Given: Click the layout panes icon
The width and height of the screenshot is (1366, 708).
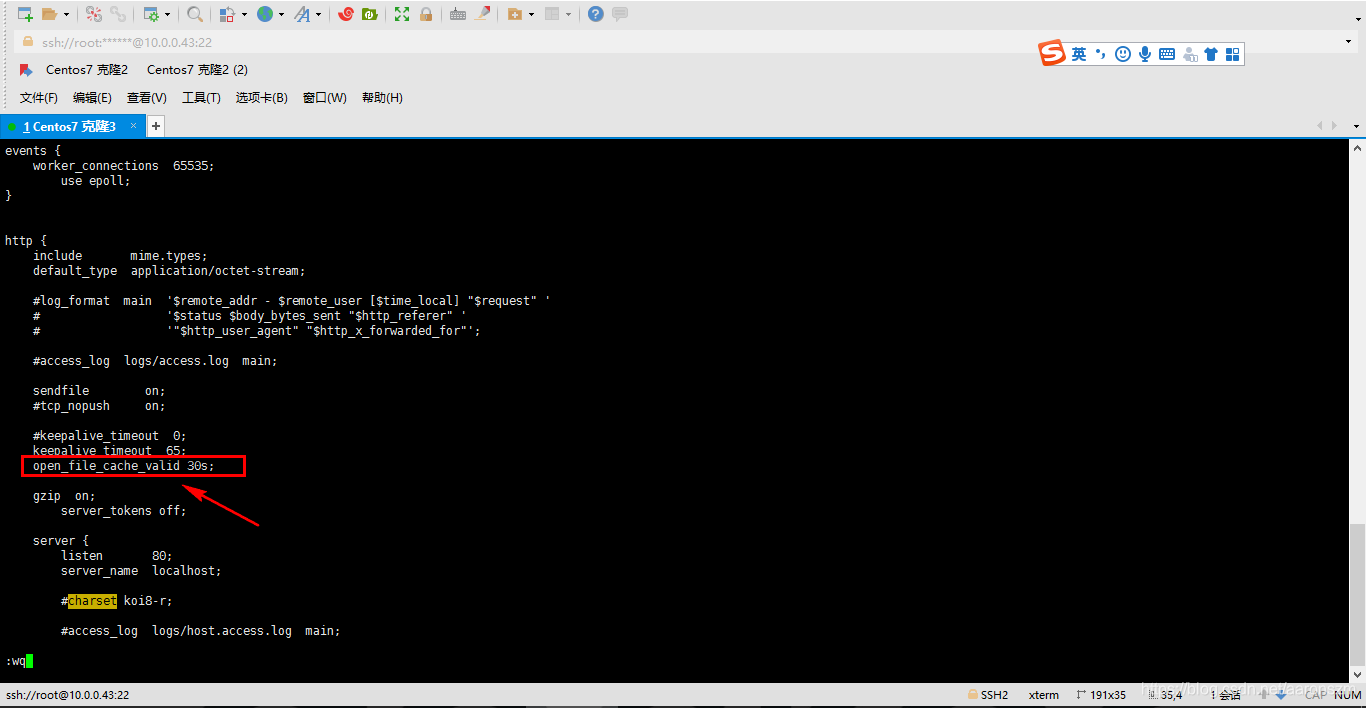Looking at the screenshot, I should 551,14.
